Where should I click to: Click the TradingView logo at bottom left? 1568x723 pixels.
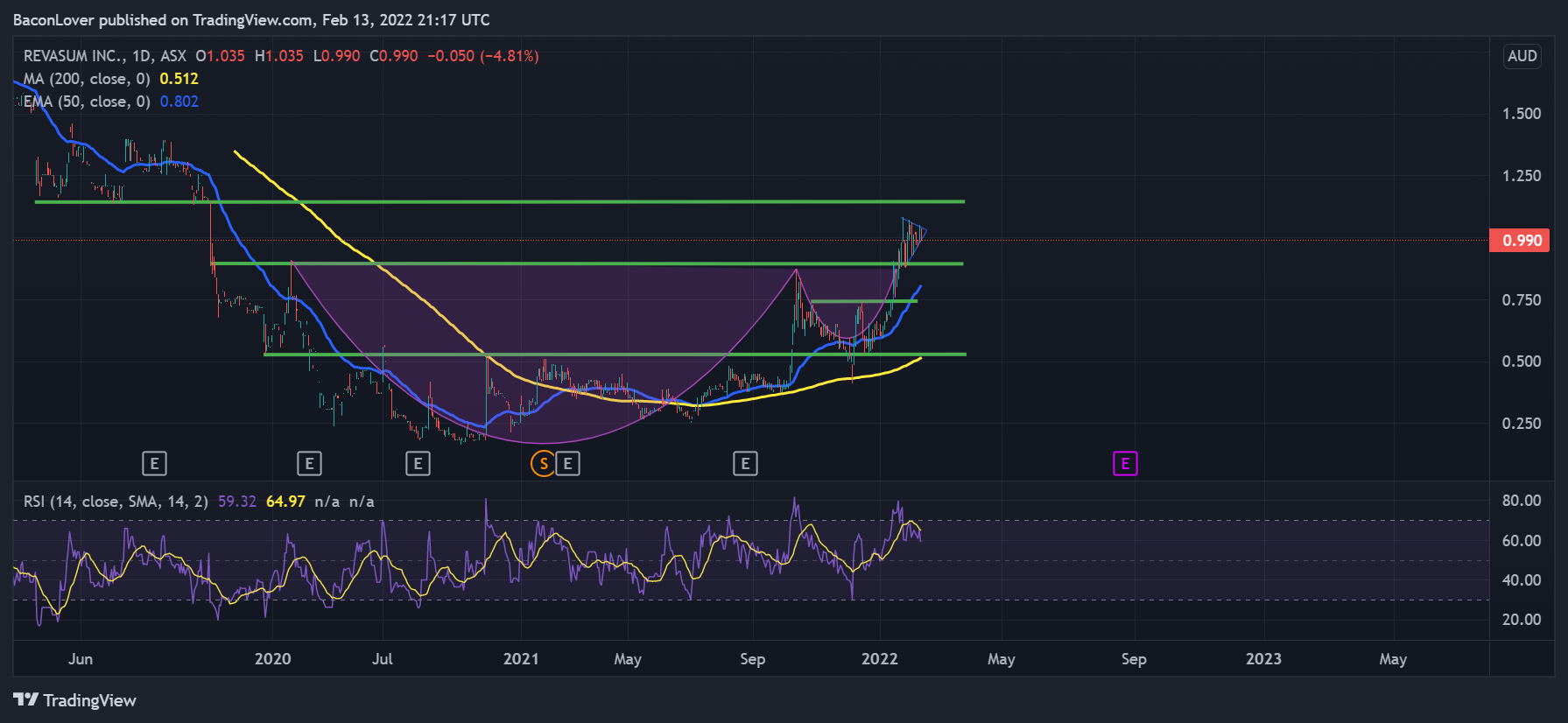pyautogui.click(x=75, y=700)
